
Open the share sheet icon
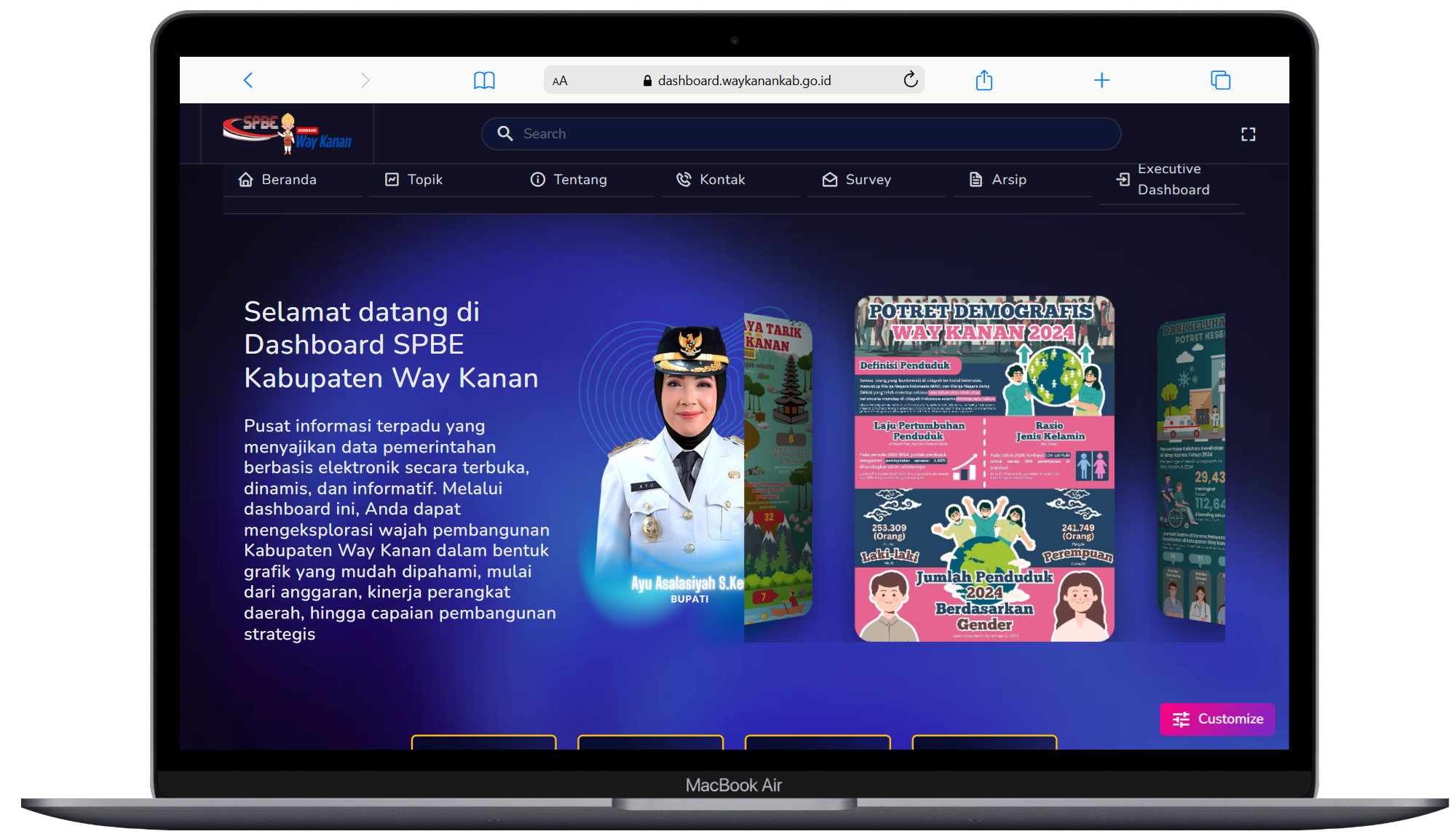click(984, 79)
